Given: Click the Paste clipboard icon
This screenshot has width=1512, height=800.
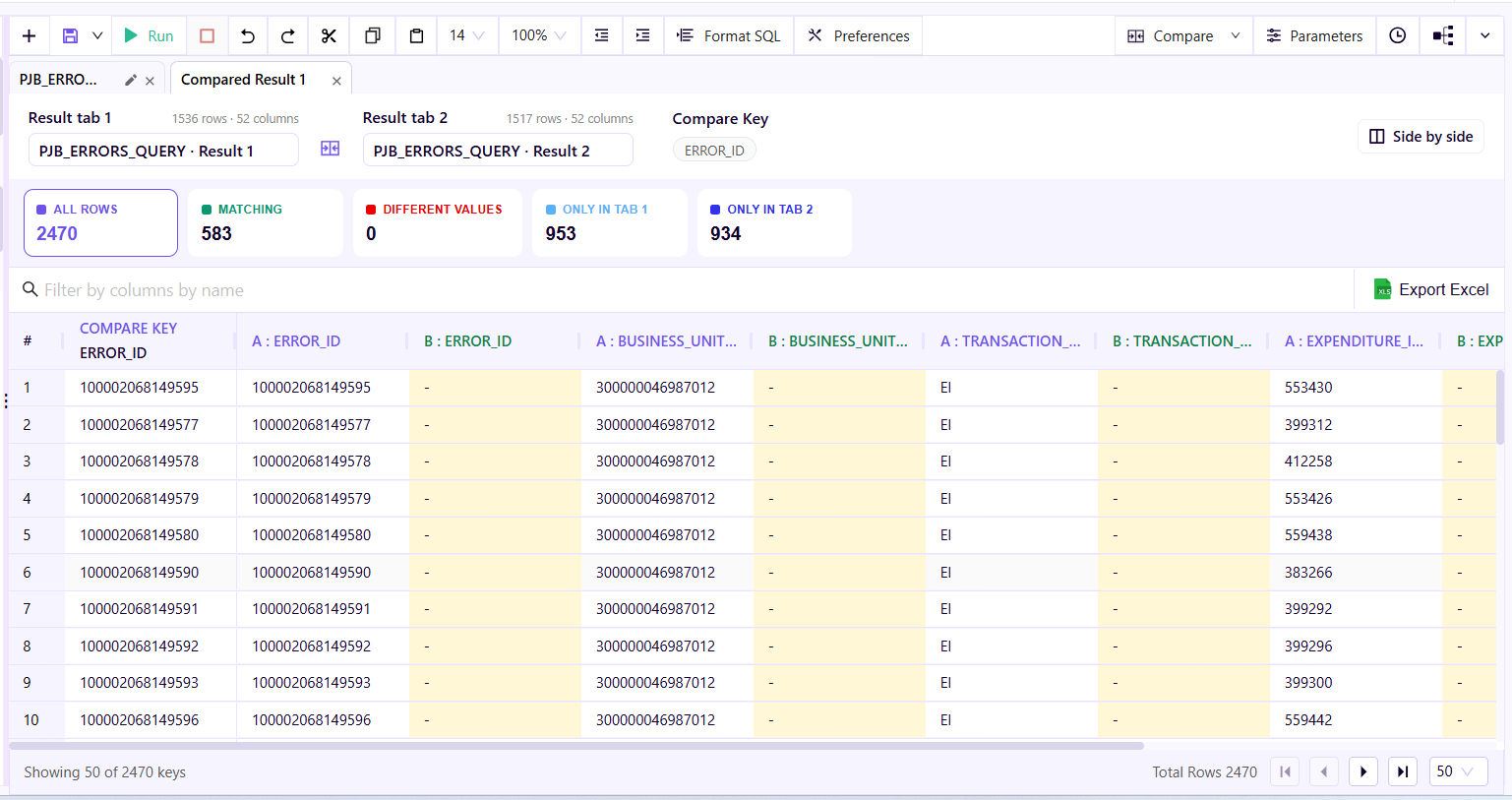Looking at the screenshot, I should [416, 36].
